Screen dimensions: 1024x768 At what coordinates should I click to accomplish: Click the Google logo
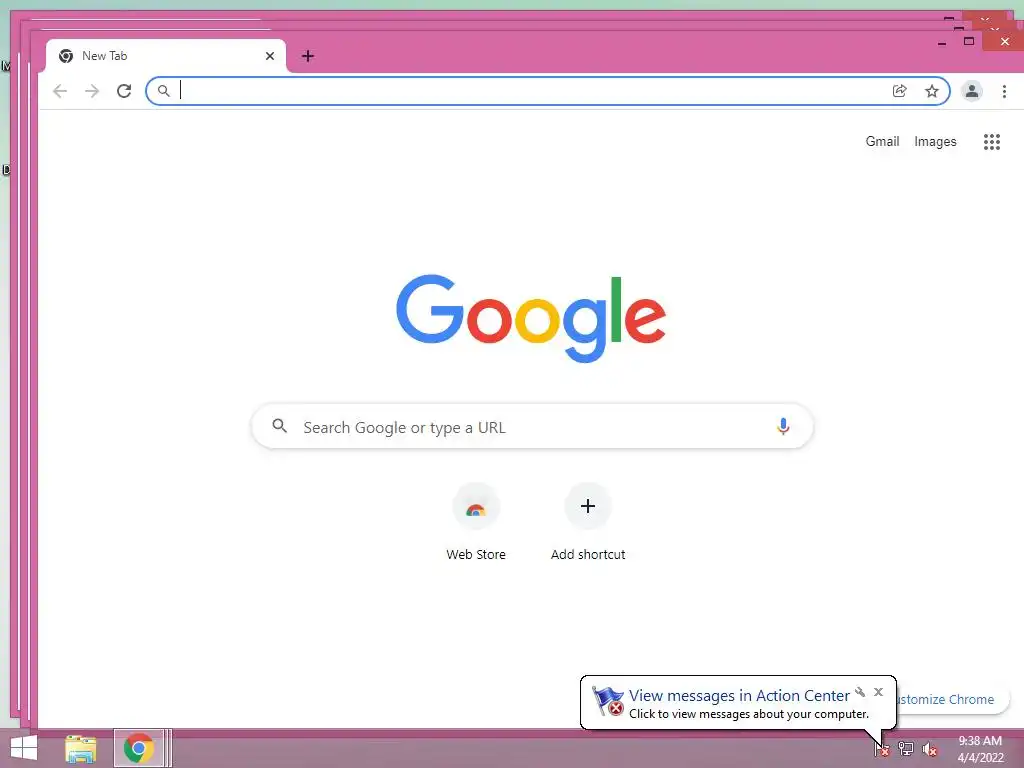point(531,317)
